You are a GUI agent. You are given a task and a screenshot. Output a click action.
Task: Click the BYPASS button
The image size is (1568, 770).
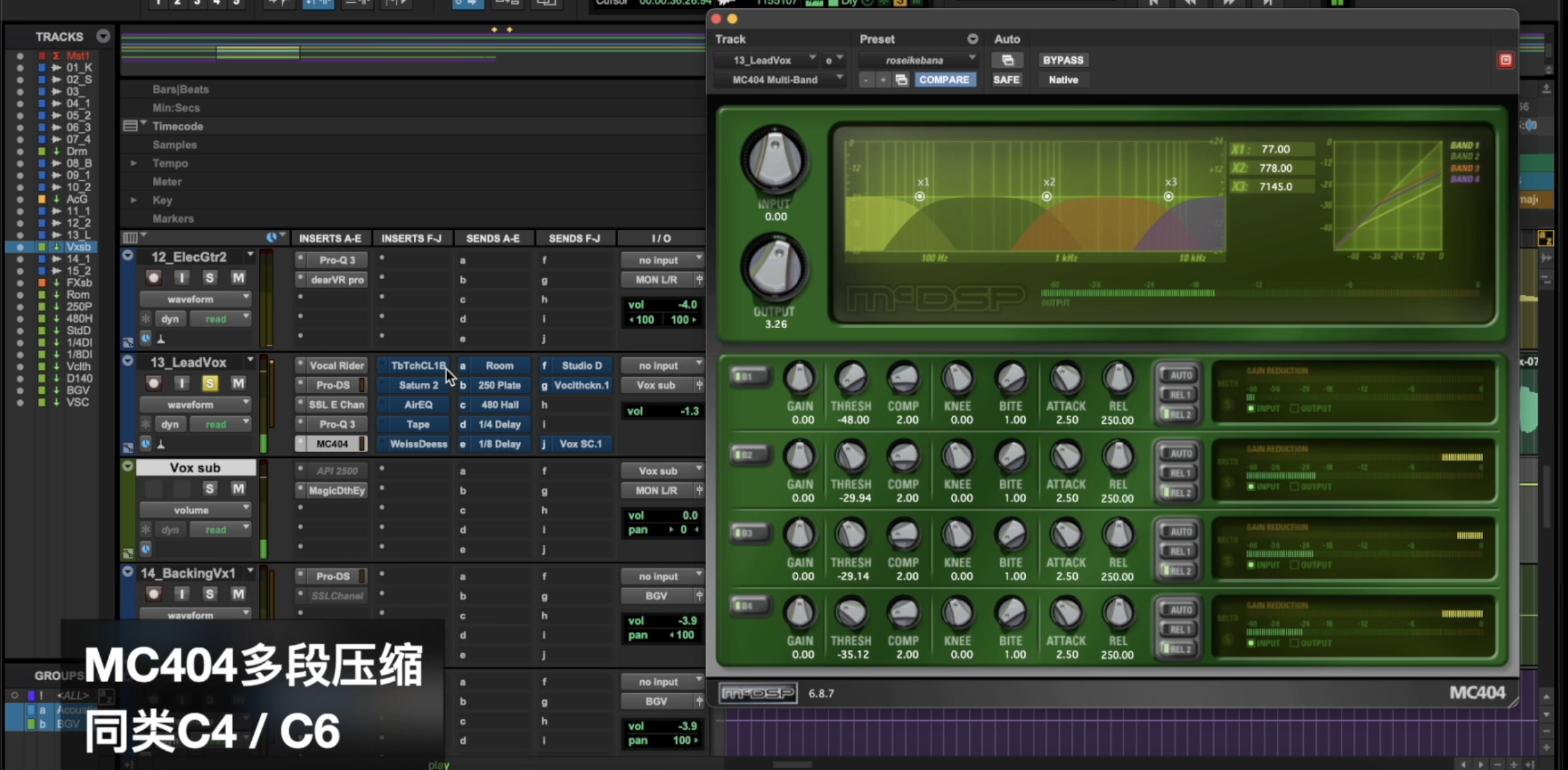[x=1062, y=60]
